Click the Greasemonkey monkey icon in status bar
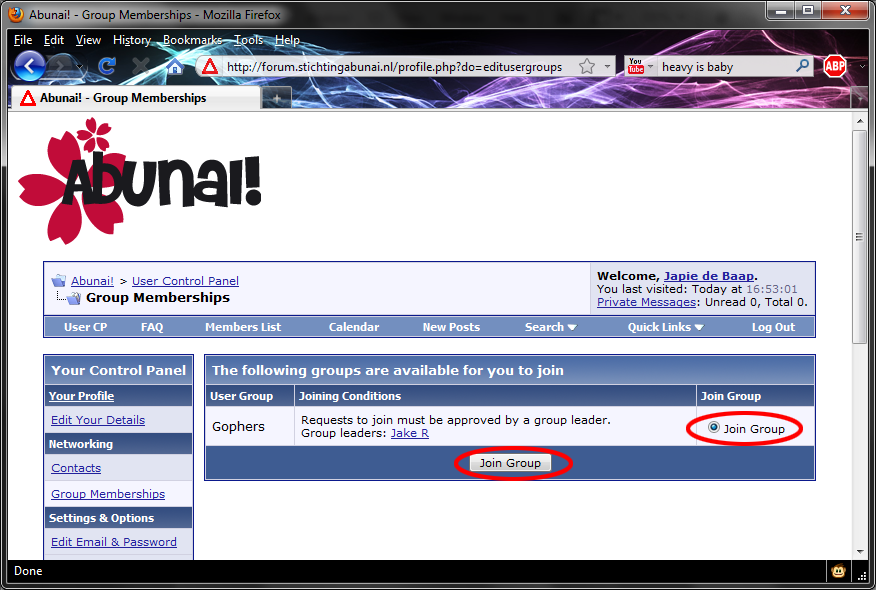This screenshot has width=876, height=590. click(838, 571)
